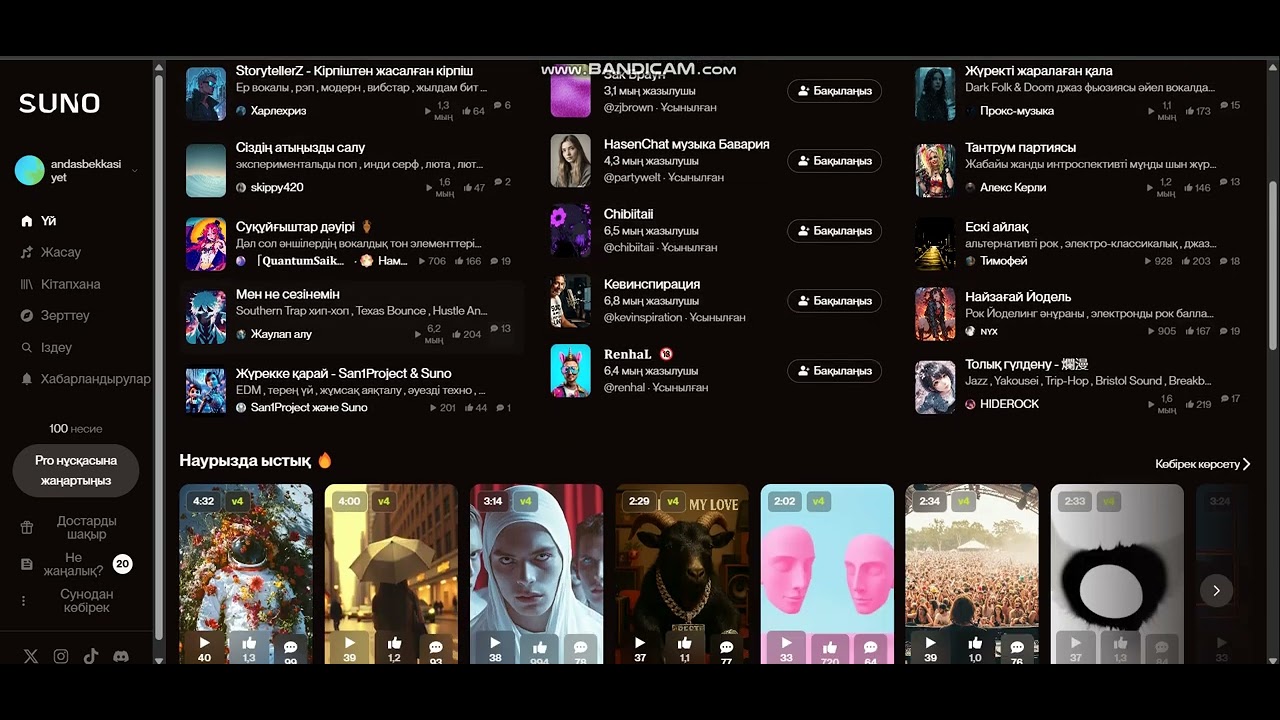
Task: Open the Не жаңалық? 20 badge
Action: [x=122, y=564]
